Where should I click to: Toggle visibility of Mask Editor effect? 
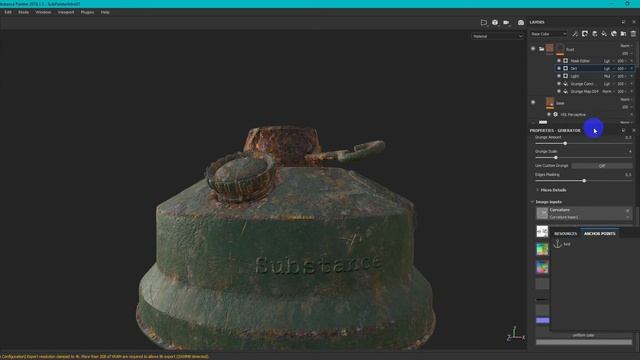pos(559,61)
